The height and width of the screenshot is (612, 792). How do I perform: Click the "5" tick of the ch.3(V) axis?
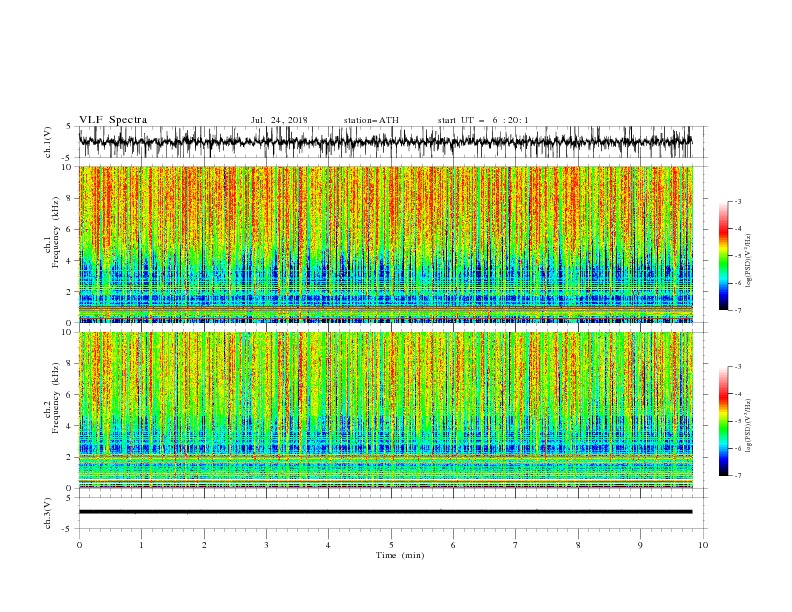click(x=69, y=498)
